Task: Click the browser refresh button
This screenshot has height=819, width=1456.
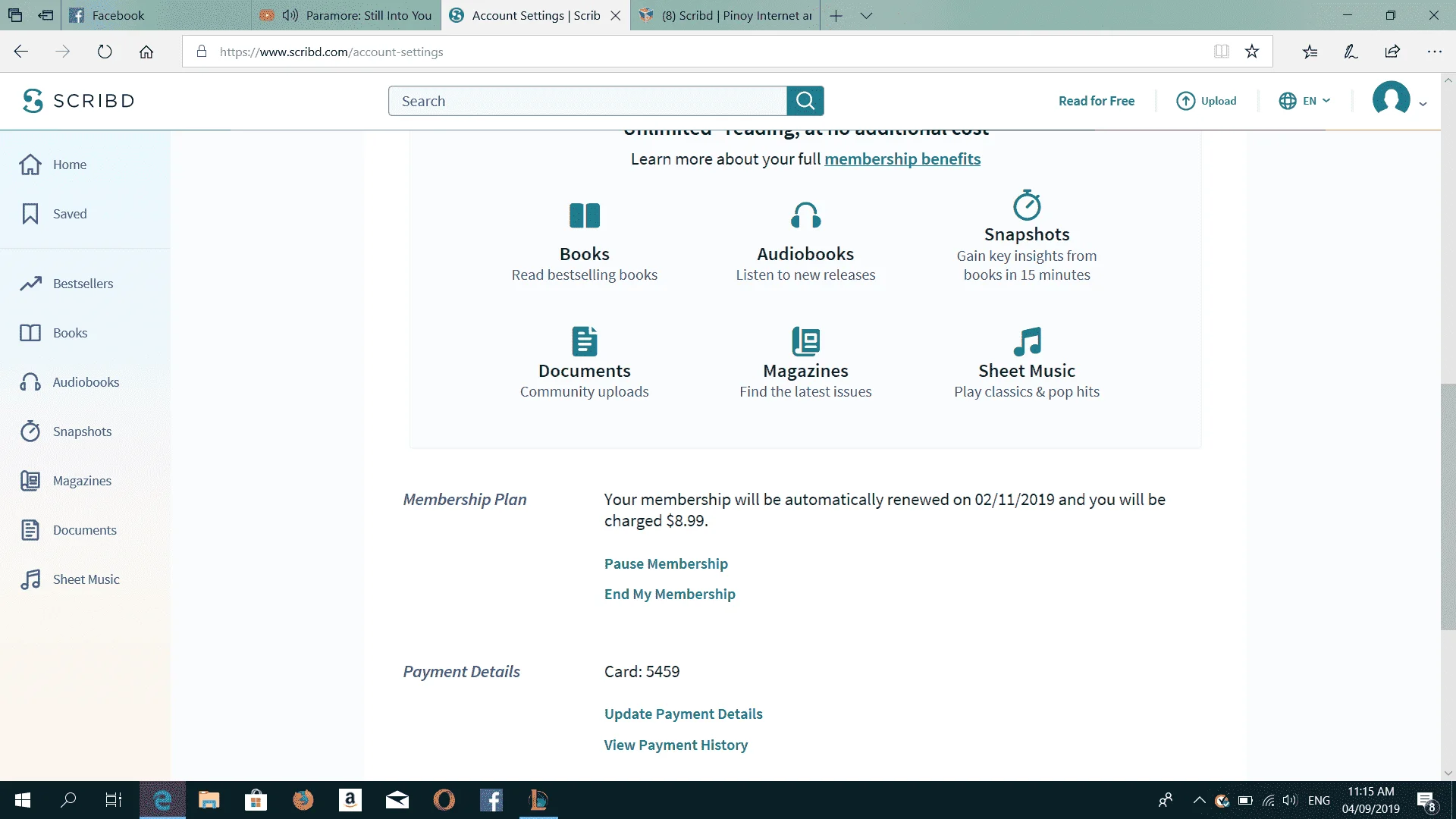Action: coord(105,52)
